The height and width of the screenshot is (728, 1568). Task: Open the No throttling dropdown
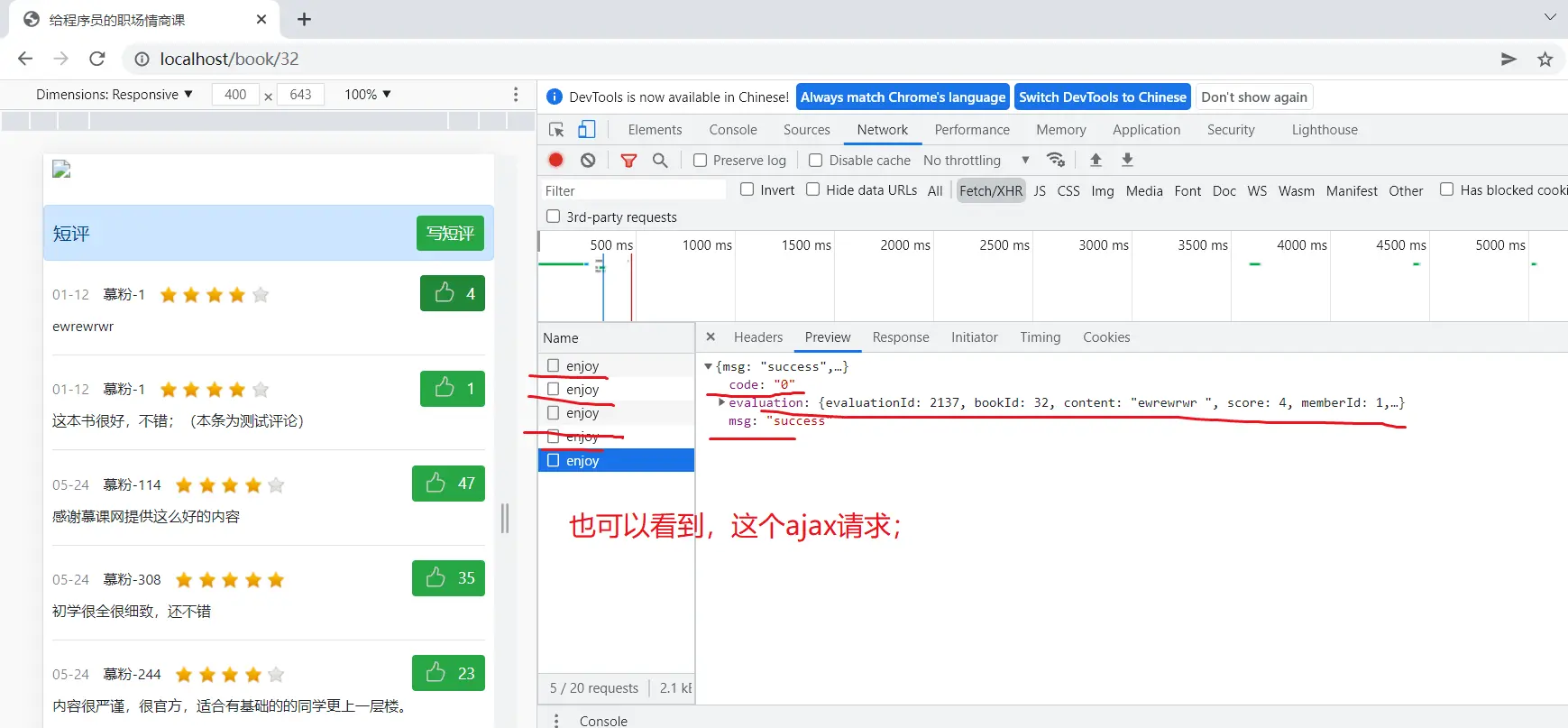(x=976, y=160)
